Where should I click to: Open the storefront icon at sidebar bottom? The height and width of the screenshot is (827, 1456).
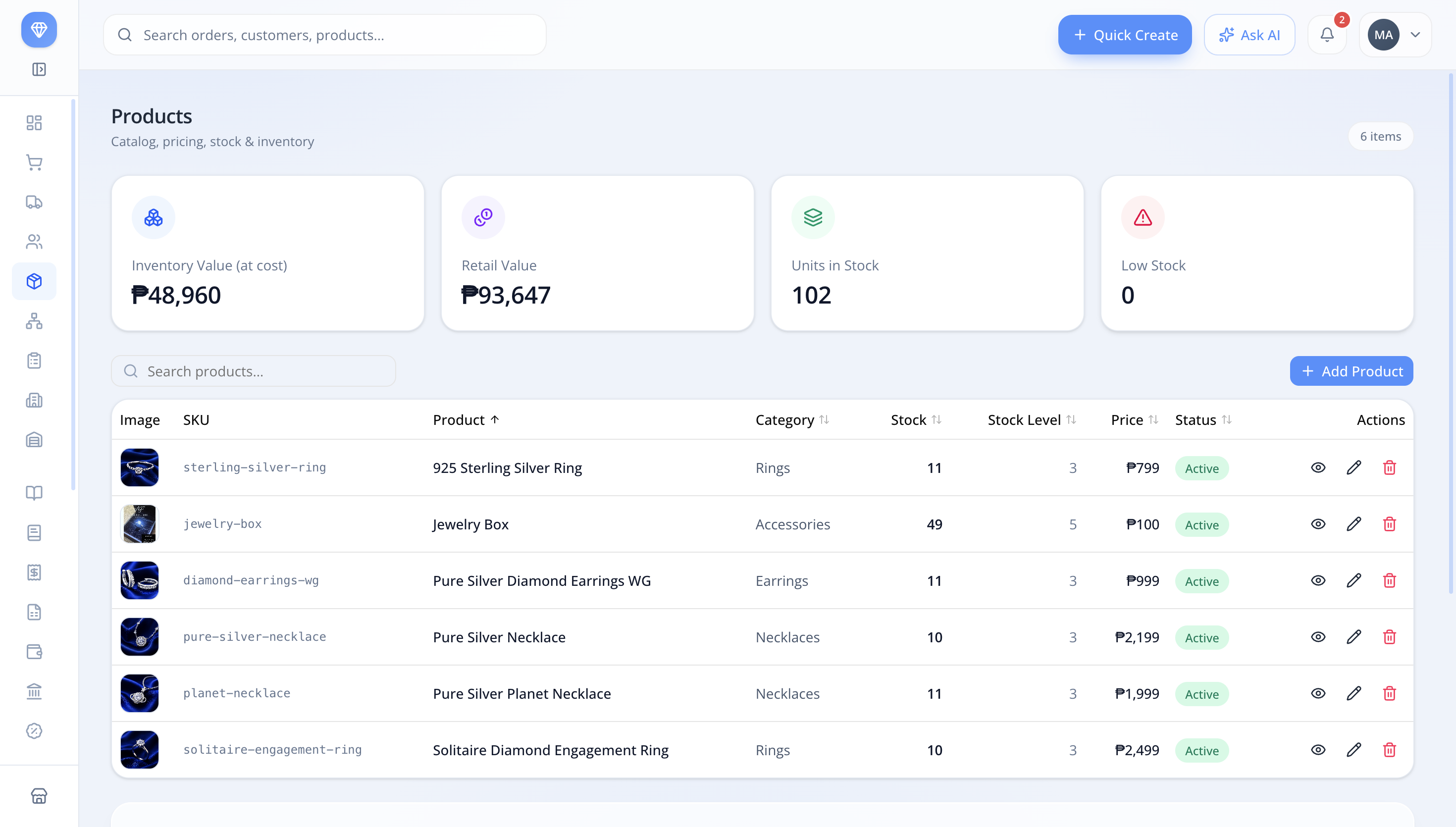tap(39, 796)
